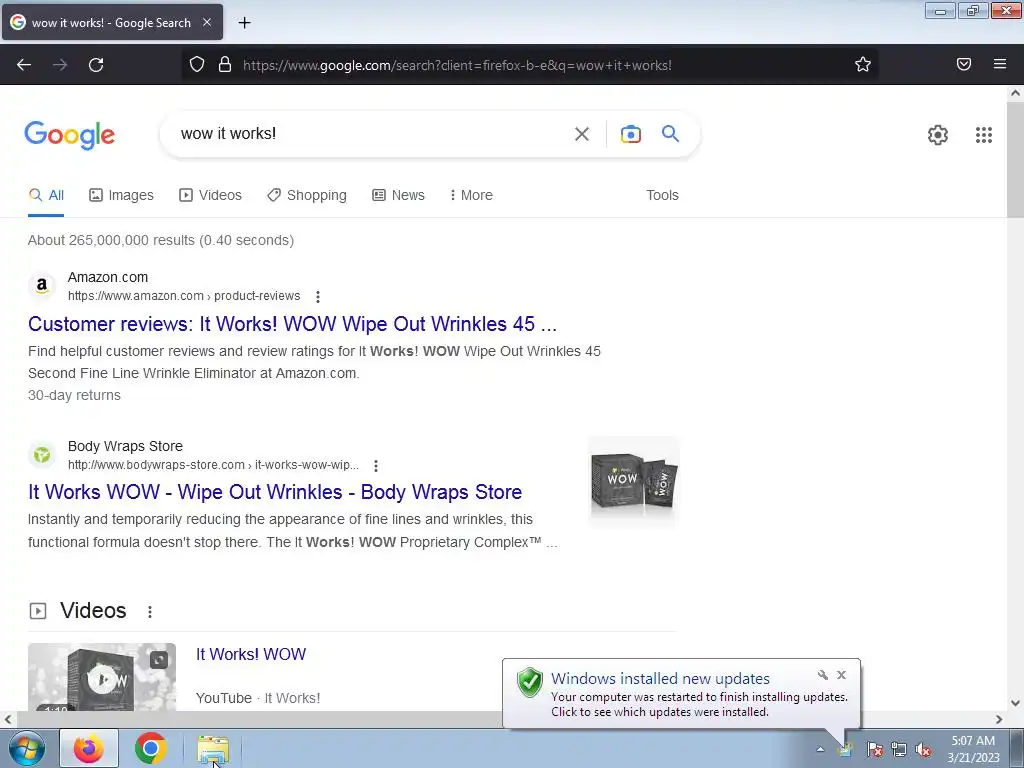Click the vertical scrollbar thumb
Image resolution: width=1024 pixels, height=768 pixels.
tap(1016, 160)
